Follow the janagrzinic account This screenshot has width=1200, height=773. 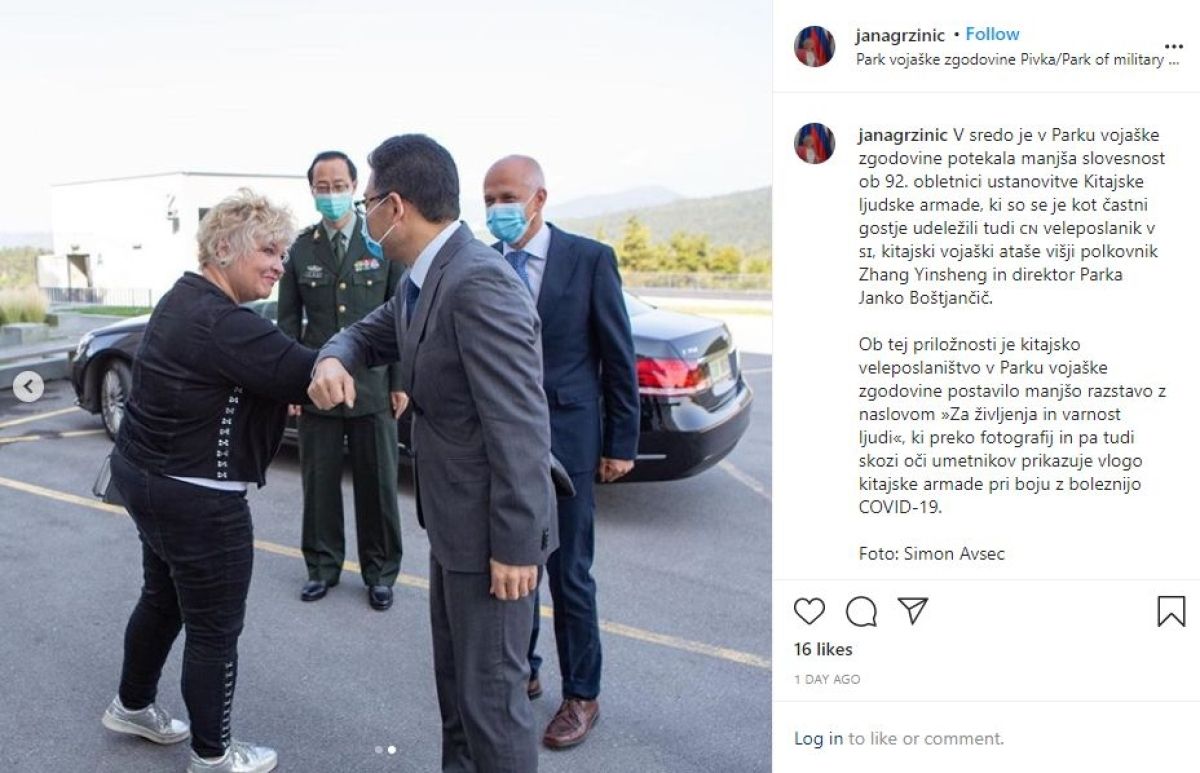tap(992, 35)
